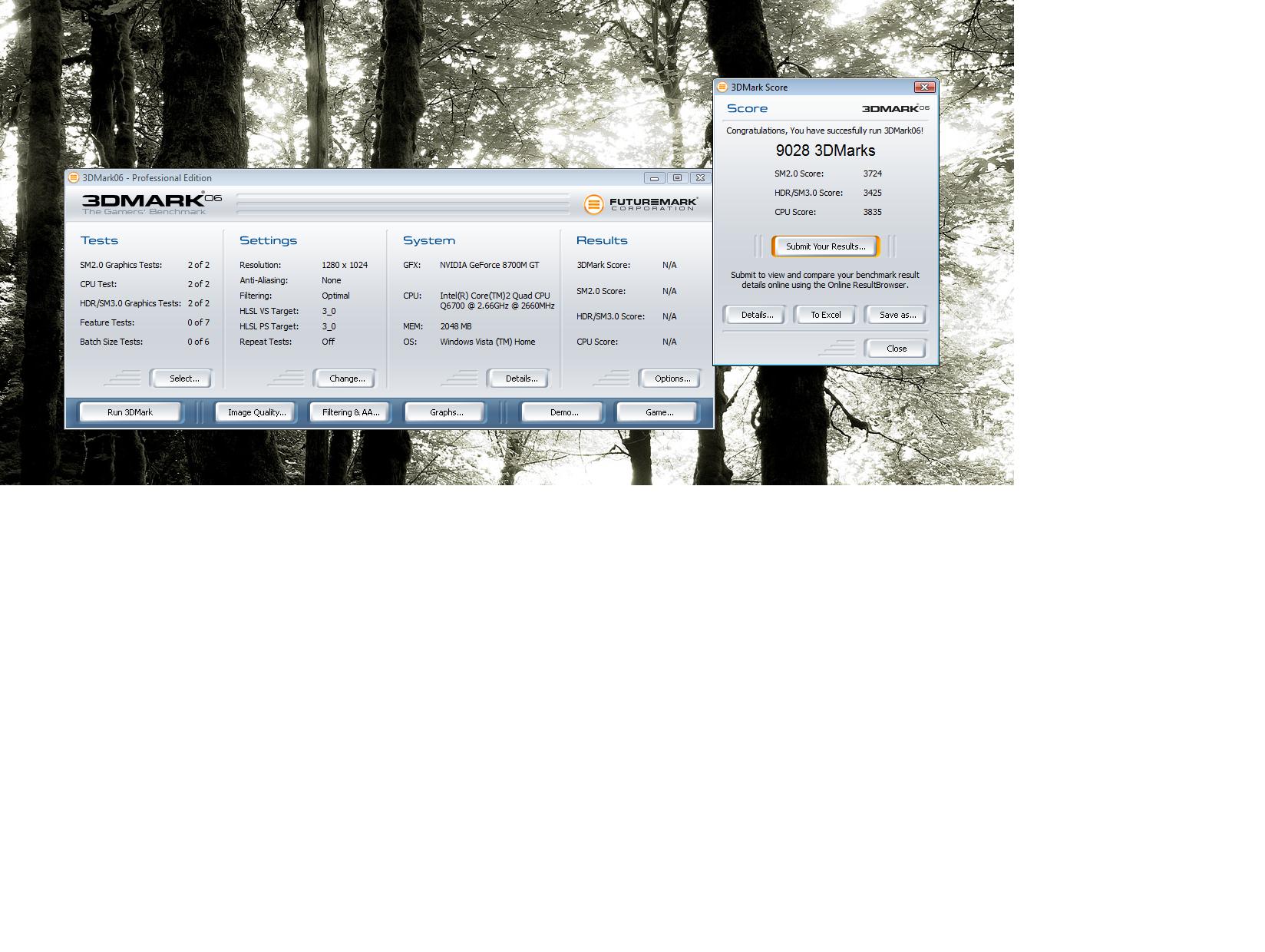Click the 3DMark06 window title bar icon
Viewport: 1265px width, 952px height.
point(74,177)
